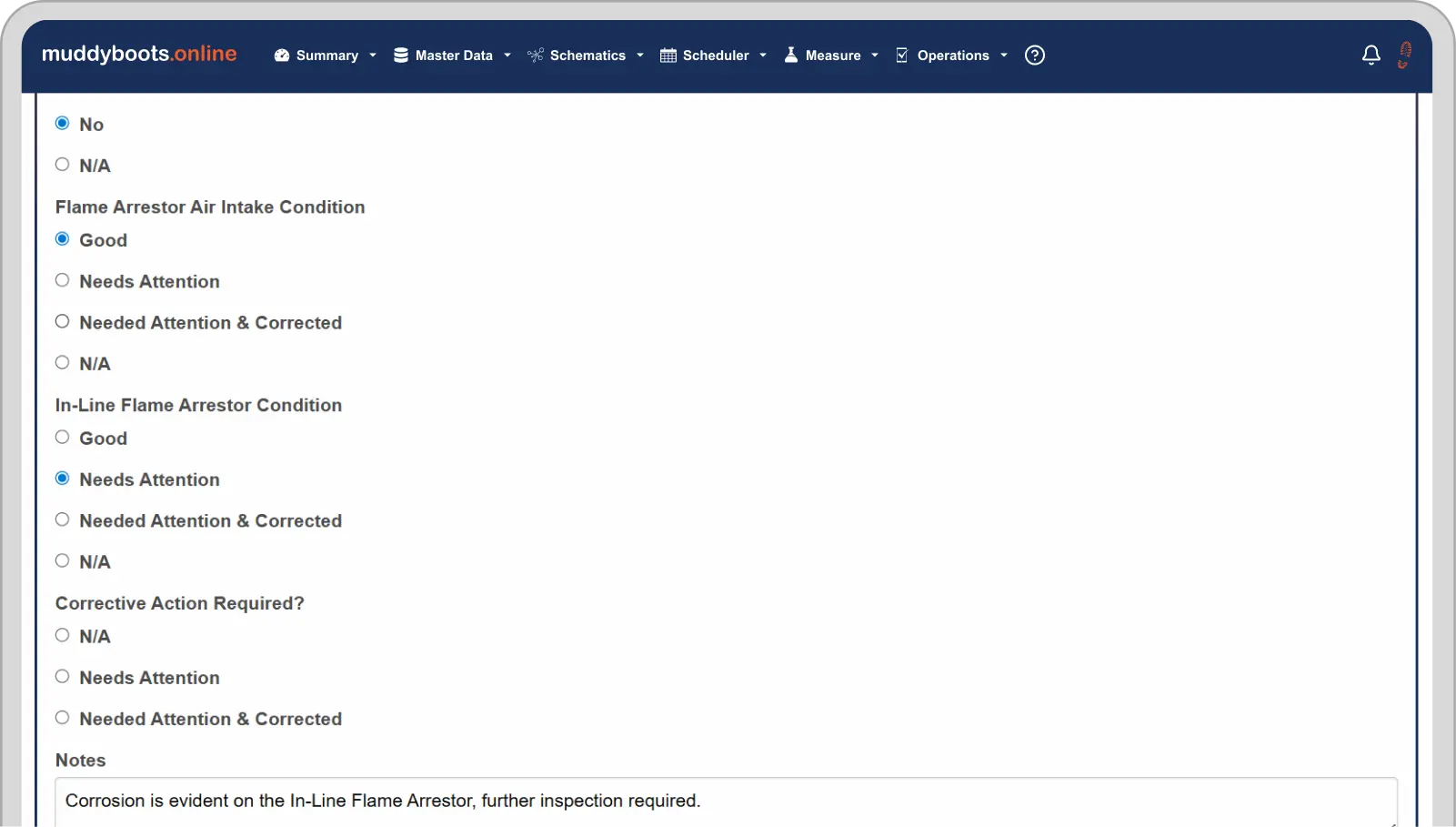
Task: Select Needs Attention for Flame Arrestor Air Intake
Action: click(63, 281)
